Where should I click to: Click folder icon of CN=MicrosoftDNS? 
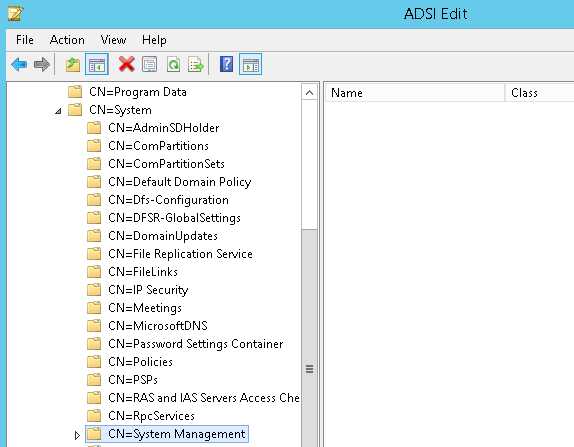click(x=94, y=325)
